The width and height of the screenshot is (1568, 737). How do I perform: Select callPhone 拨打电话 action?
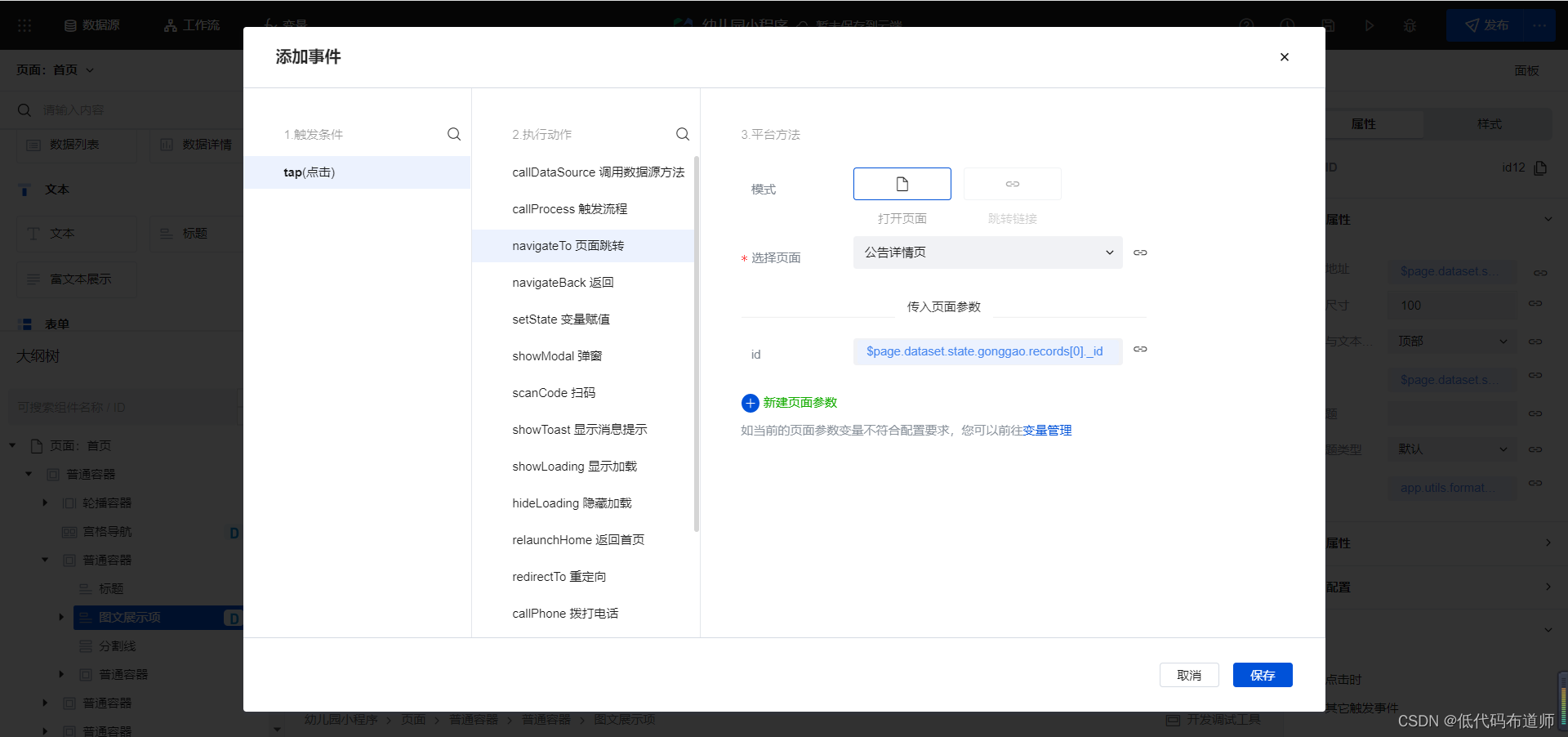(583, 614)
